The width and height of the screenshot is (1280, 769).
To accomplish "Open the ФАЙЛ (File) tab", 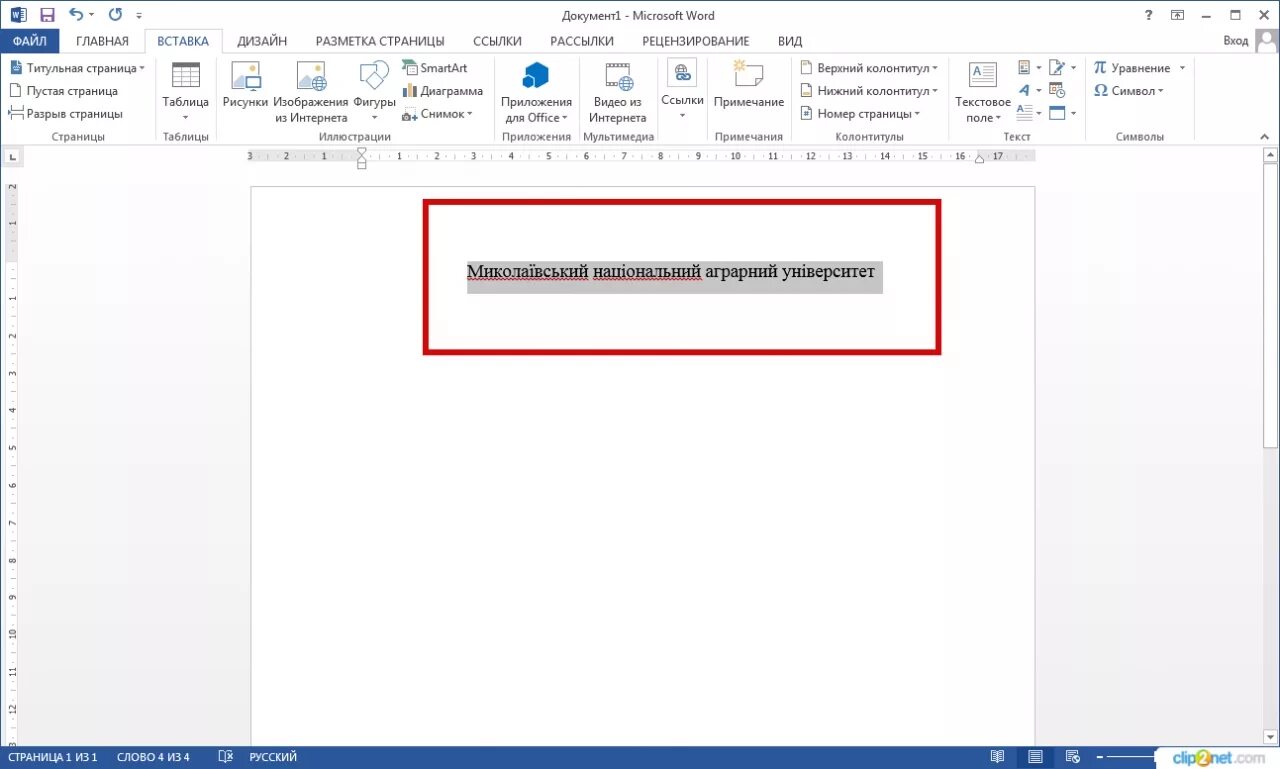I will (30, 41).
